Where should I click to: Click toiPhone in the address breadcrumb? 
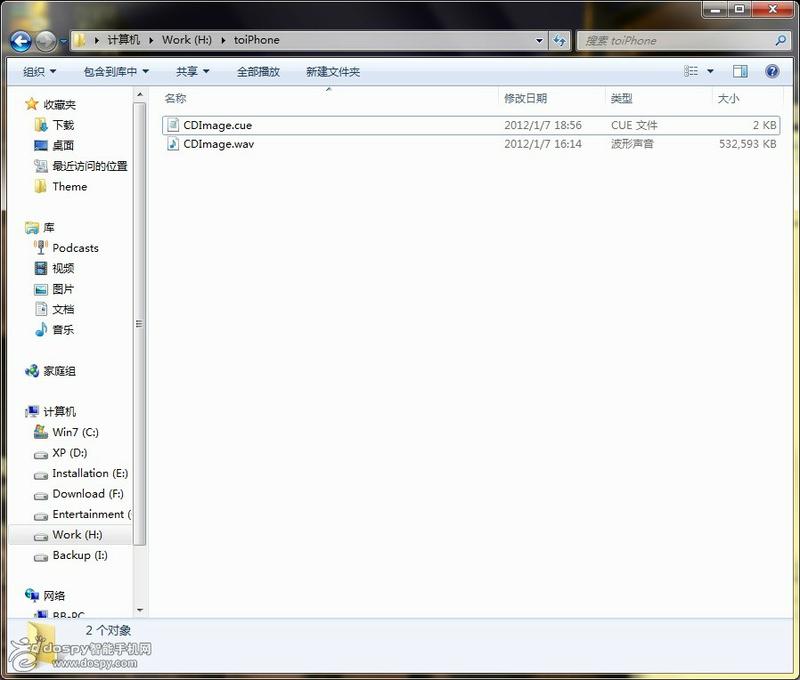click(x=257, y=40)
